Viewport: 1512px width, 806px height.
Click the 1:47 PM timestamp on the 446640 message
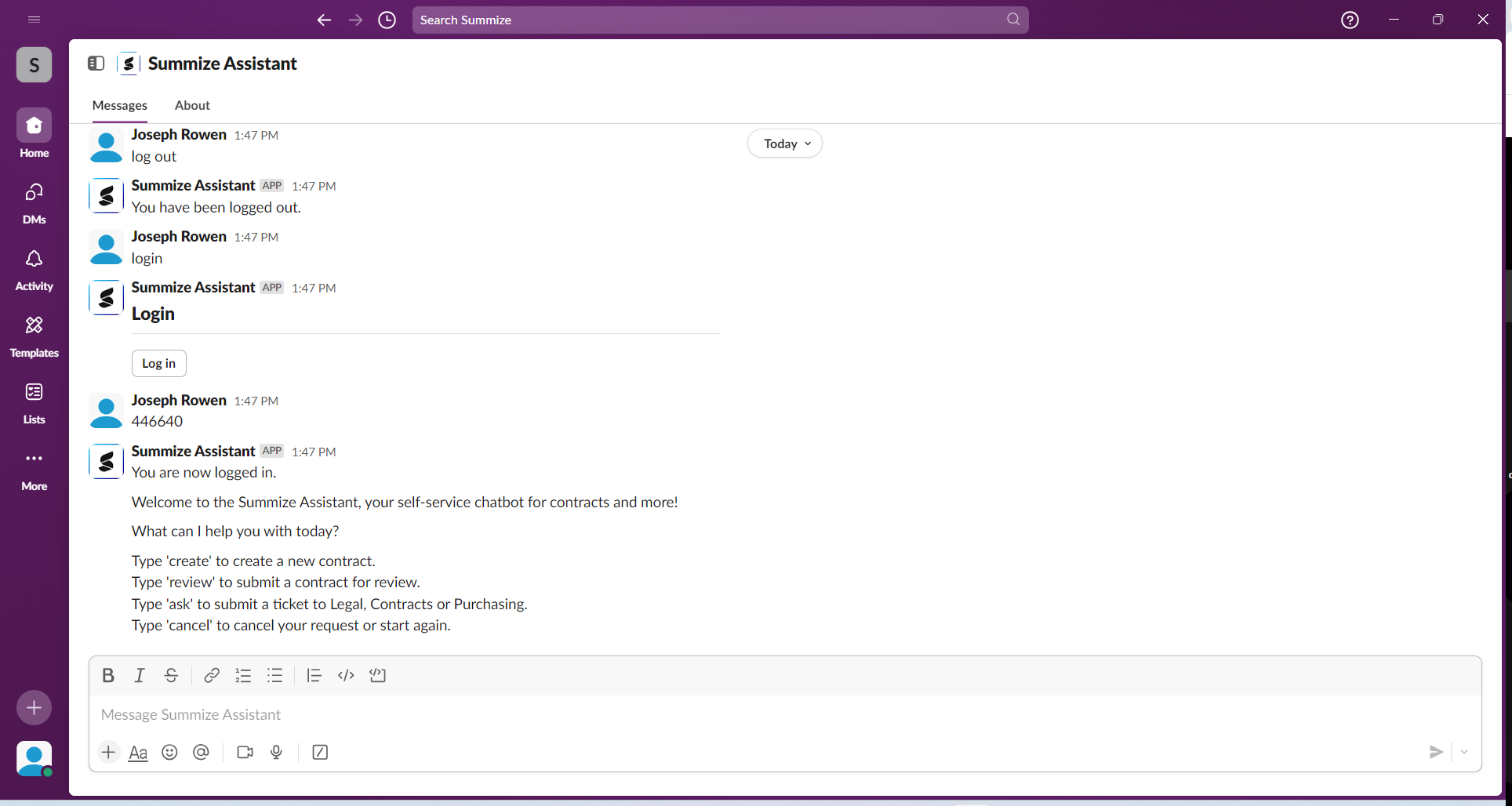tap(256, 401)
